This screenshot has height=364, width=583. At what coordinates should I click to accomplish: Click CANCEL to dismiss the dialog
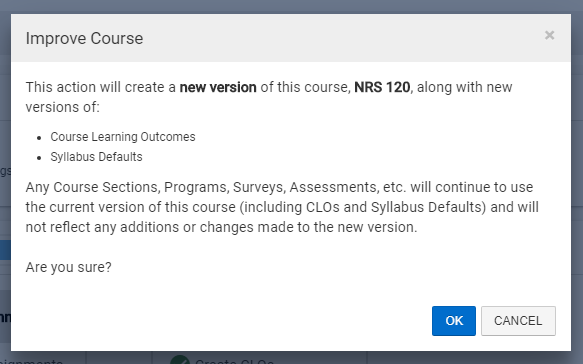518,320
